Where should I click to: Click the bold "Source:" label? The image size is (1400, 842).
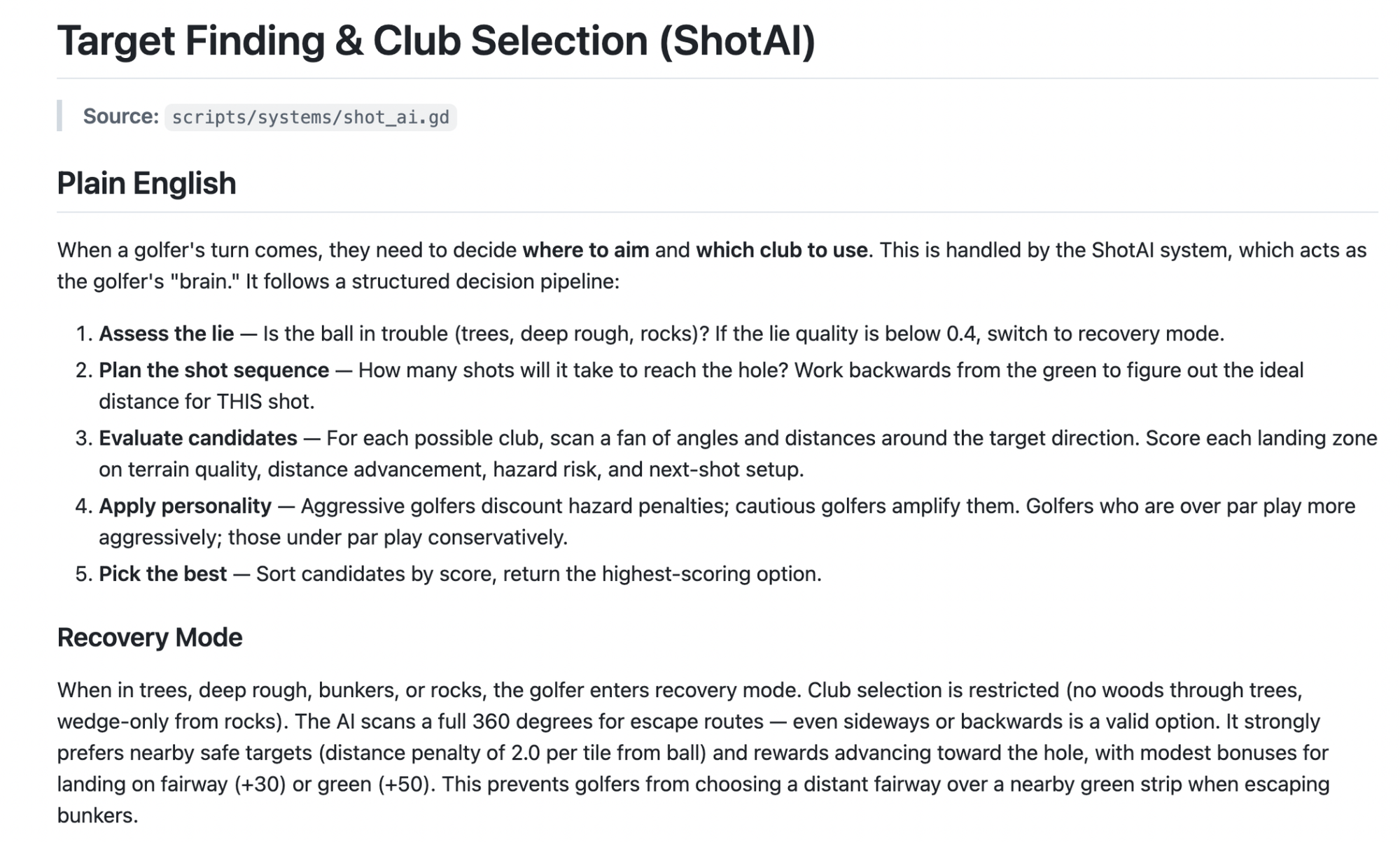121,116
